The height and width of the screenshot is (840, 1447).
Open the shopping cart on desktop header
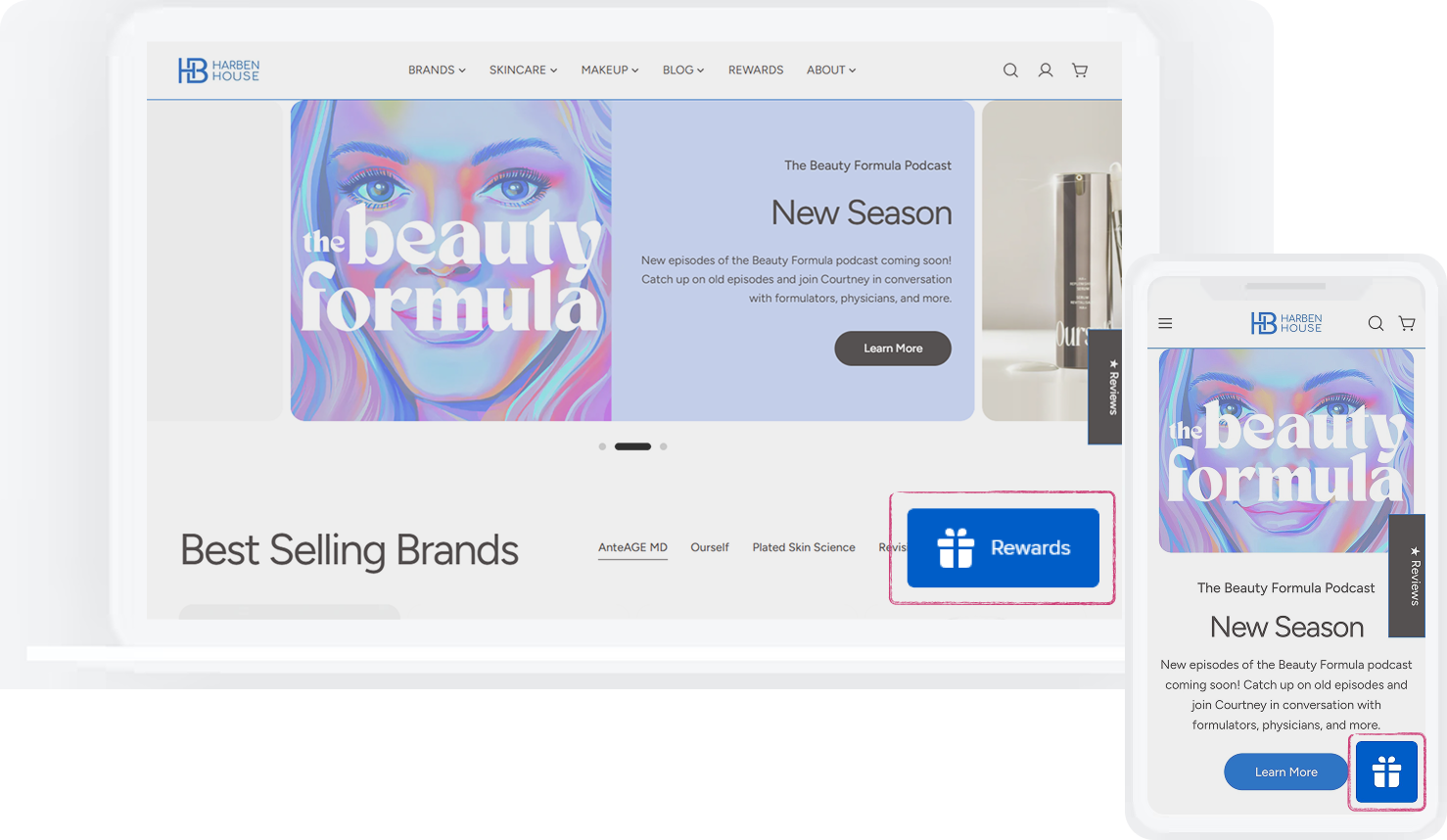coord(1080,70)
